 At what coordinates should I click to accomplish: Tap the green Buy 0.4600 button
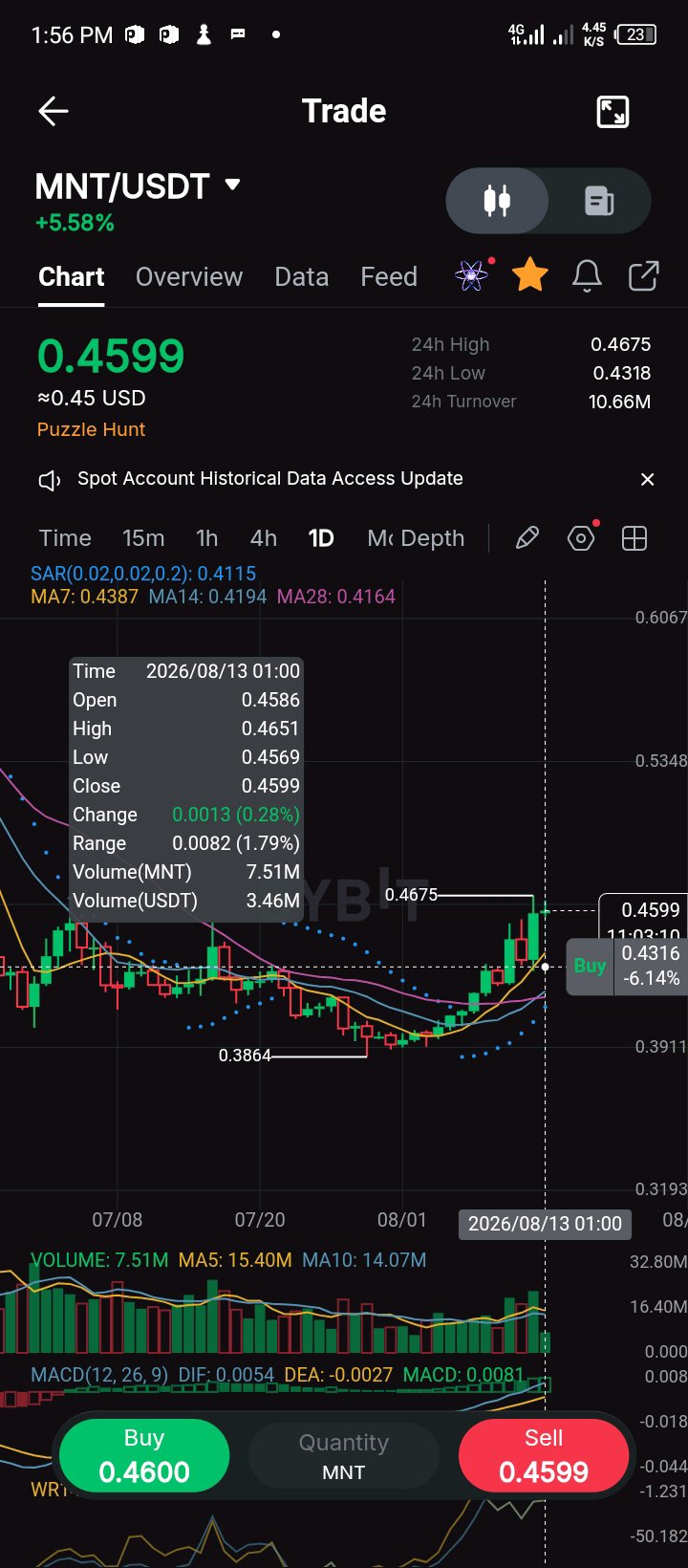(x=144, y=1455)
